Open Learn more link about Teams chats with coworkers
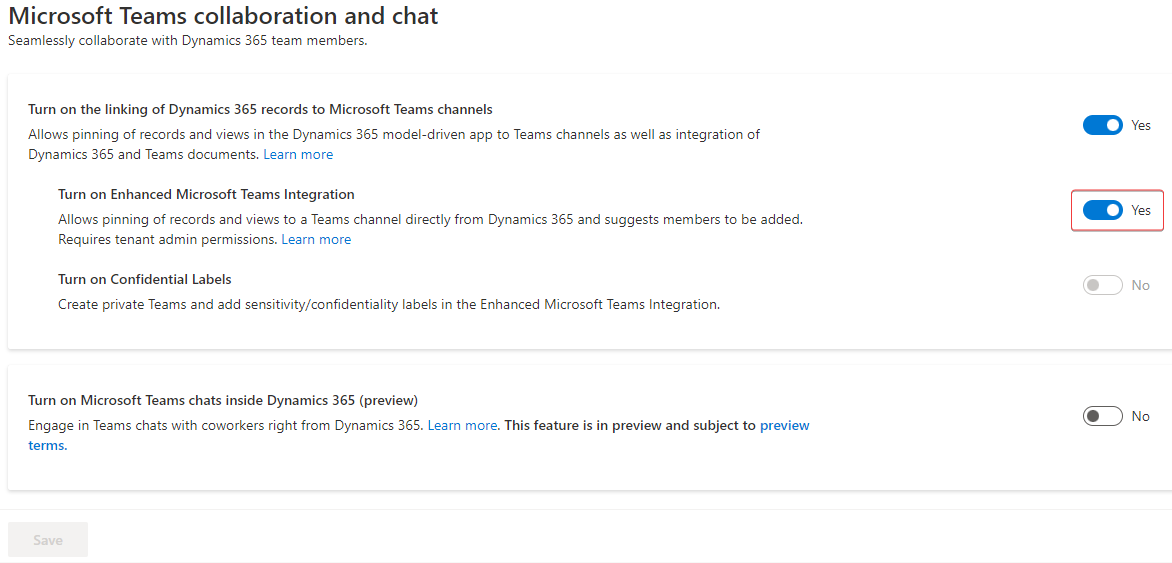 point(462,425)
